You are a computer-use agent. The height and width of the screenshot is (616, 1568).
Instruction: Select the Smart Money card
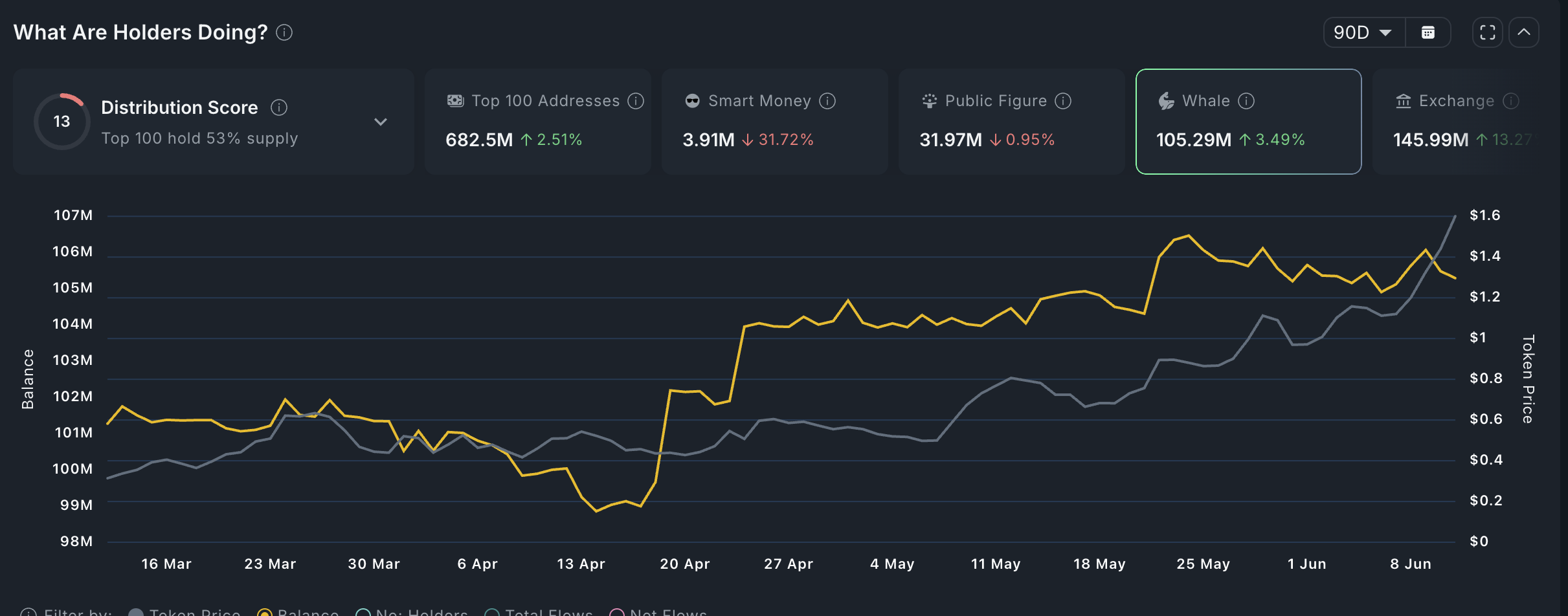pos(774,122)
